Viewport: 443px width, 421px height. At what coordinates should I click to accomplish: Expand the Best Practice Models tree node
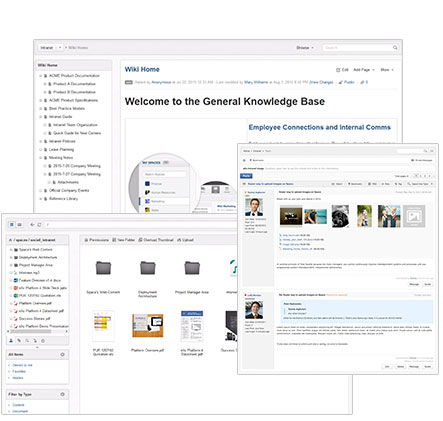click(41, 108)
